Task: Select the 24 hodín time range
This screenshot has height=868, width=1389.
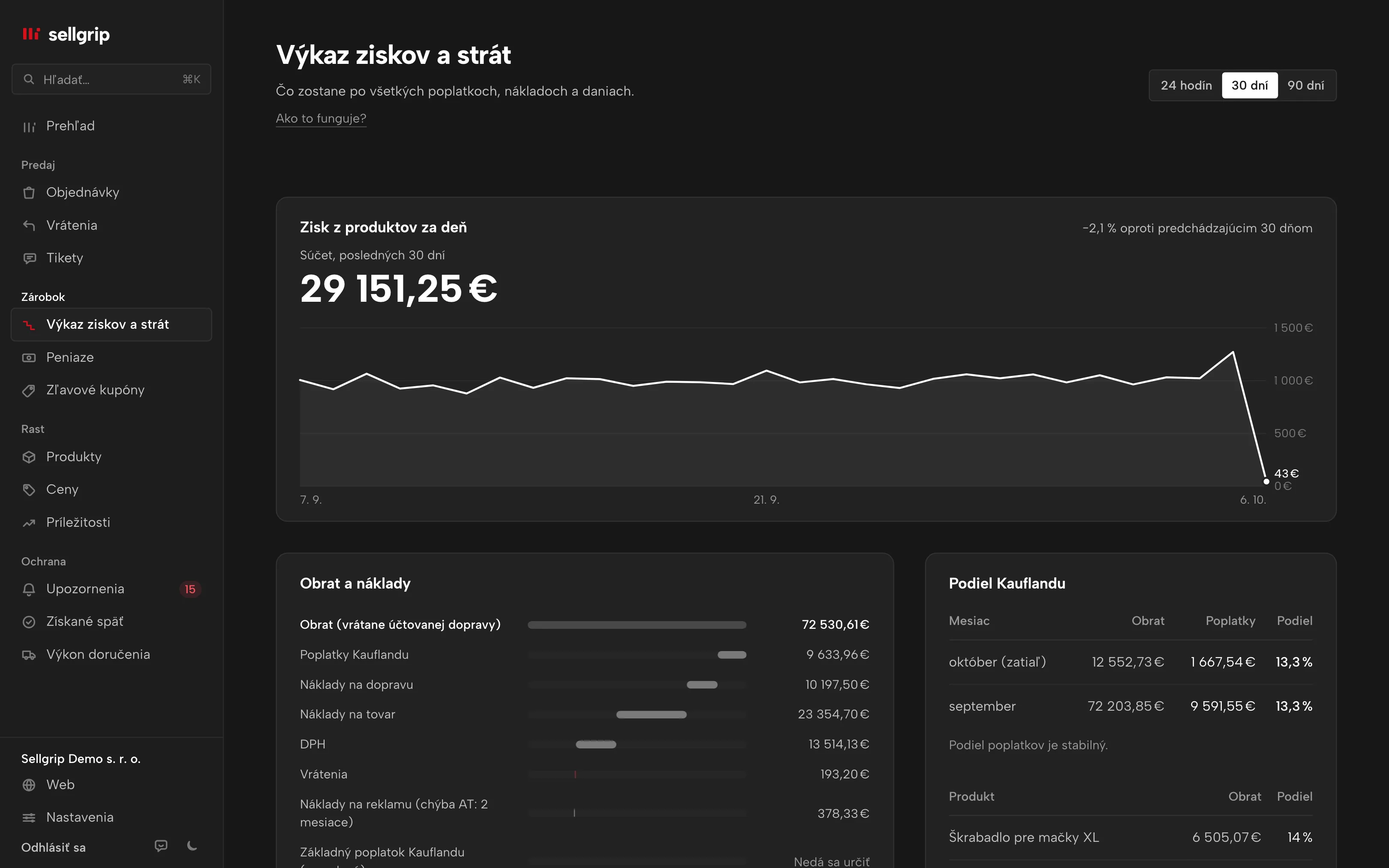Action: pos(1186,86)
